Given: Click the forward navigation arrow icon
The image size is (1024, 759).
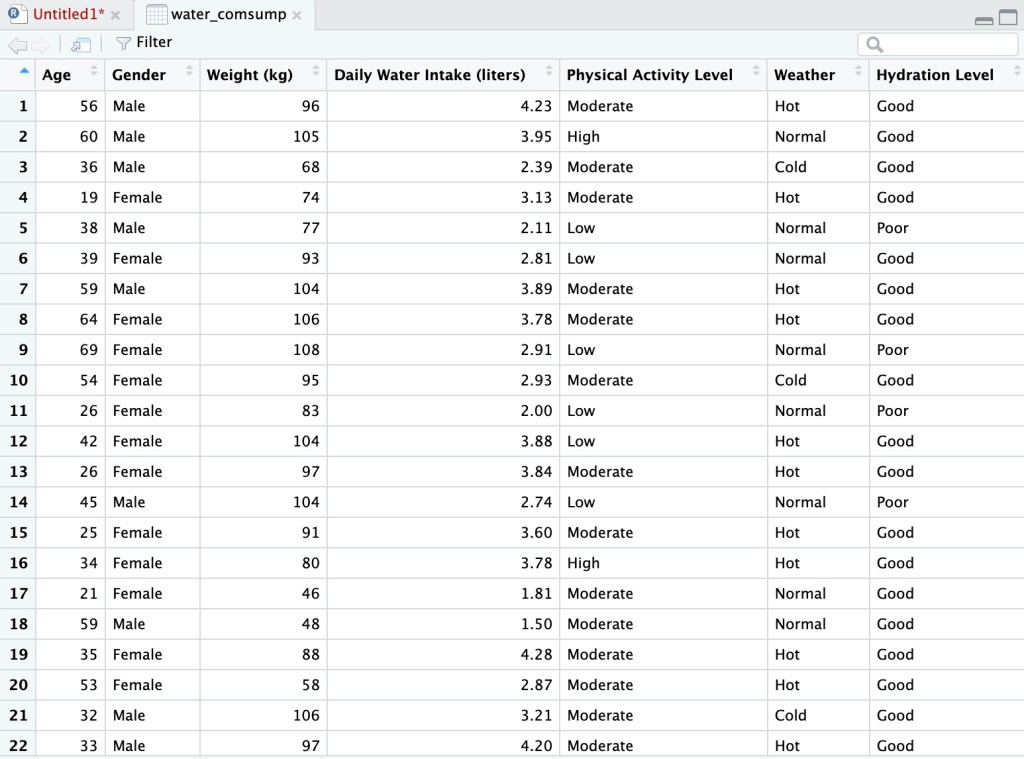Looking at the screenshot, I should [x=40, y=44].
